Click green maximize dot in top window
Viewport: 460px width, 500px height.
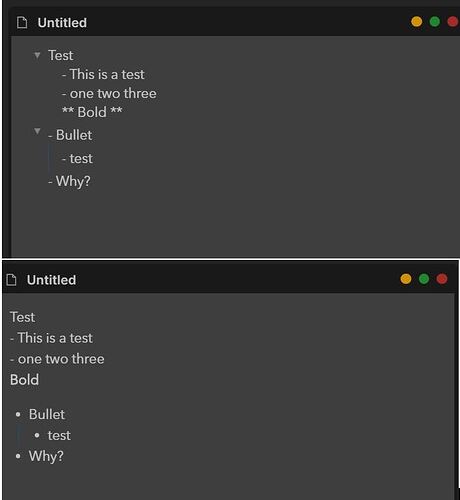[435, 22]
